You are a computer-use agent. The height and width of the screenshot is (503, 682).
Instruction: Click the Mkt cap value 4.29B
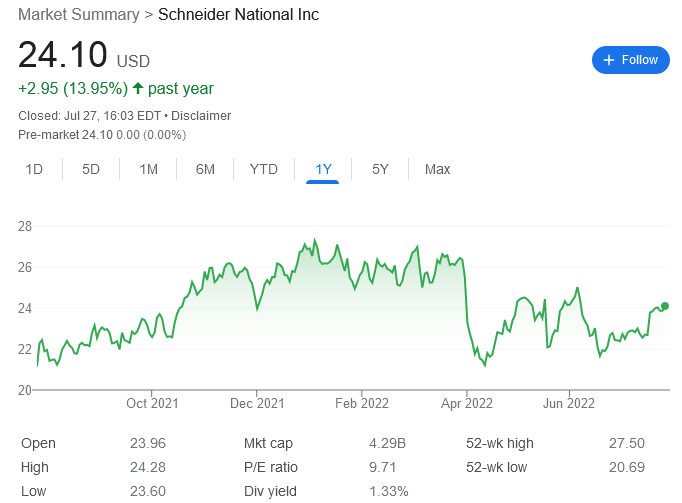[x=388, y=443]
